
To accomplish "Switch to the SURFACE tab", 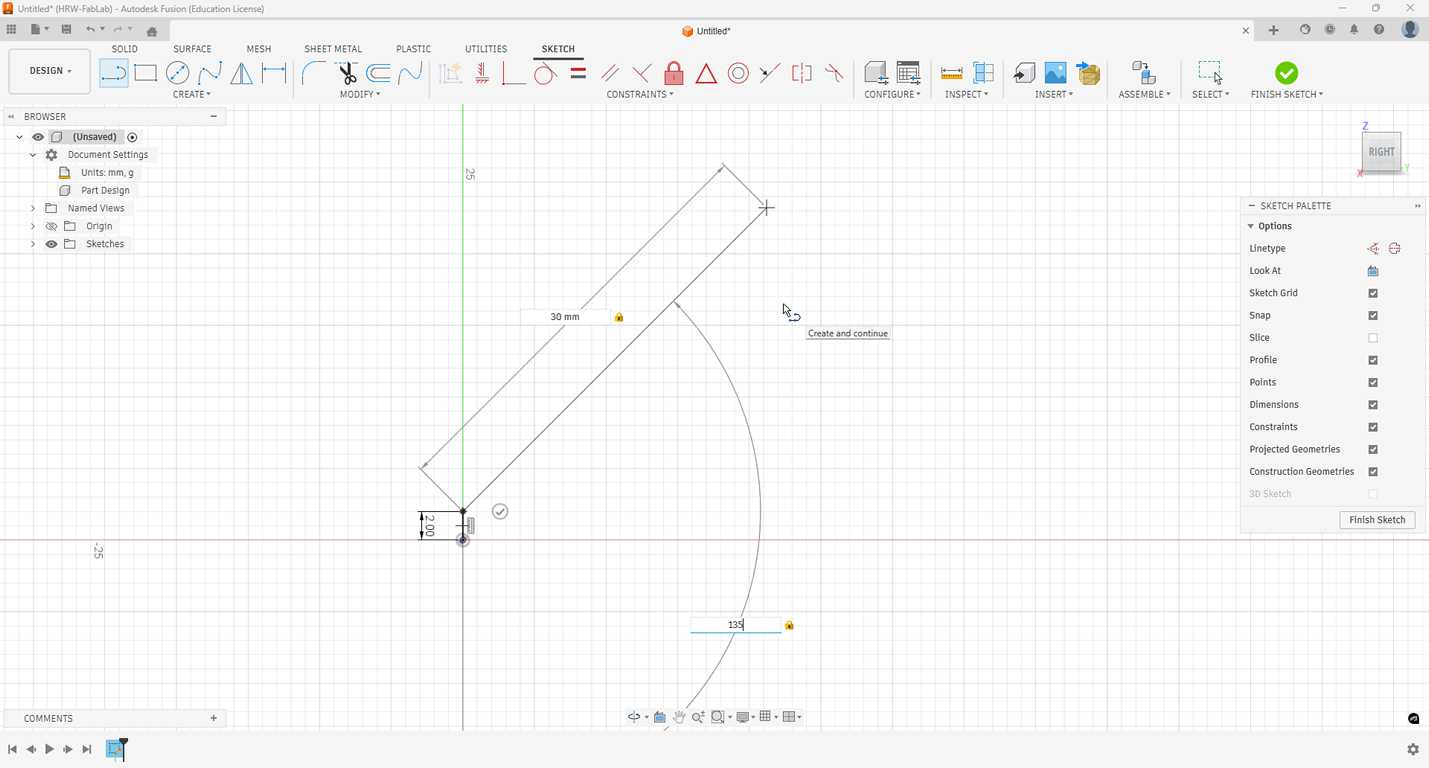I will tap(192, 49).
